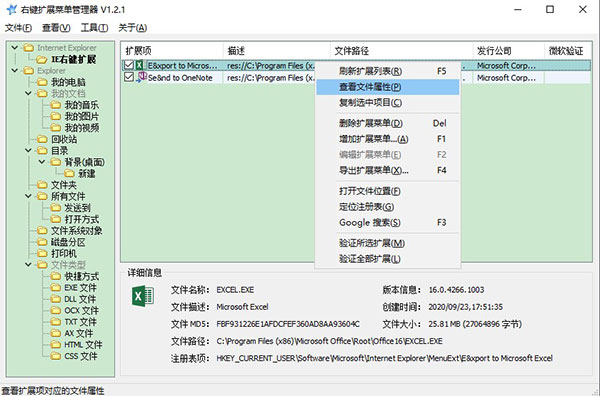This screenshot has width=600, height=396.
Task: Choose 查看文件属性(P) from context menu
Action: 388,87
